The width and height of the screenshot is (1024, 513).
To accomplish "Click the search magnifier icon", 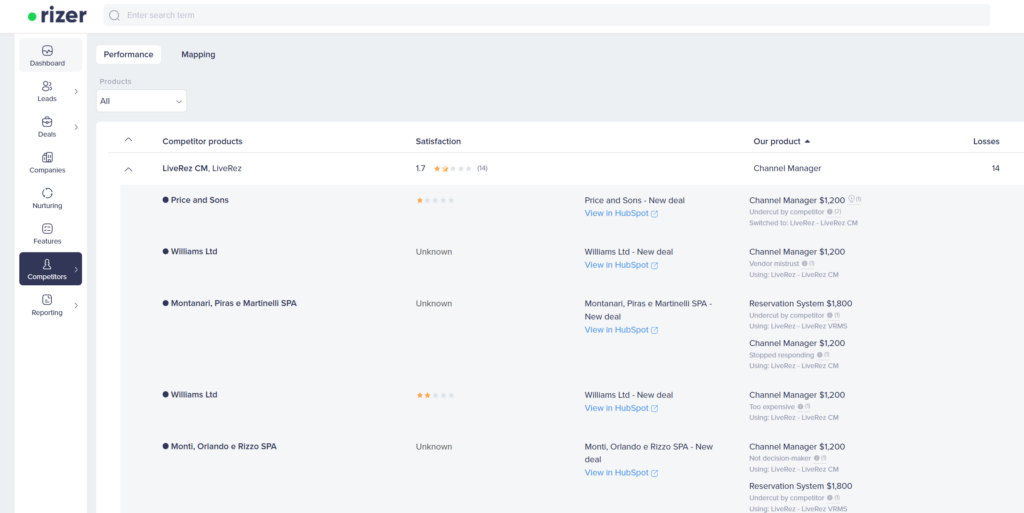I will 114,16.
